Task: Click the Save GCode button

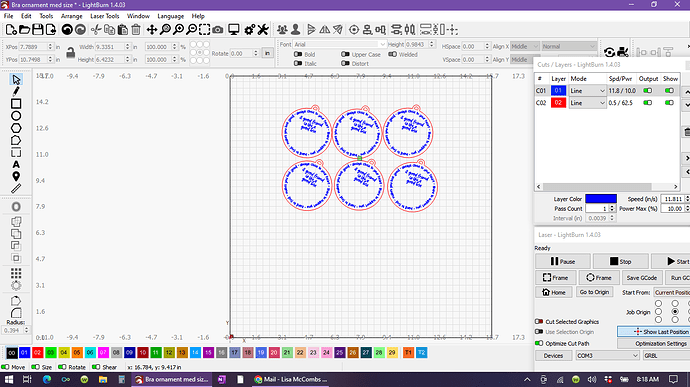Action: tap(642, 278)
